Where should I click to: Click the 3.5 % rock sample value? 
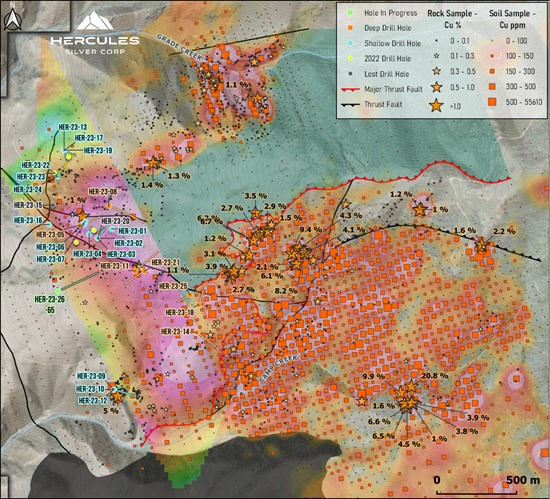(x=256, y=196)
